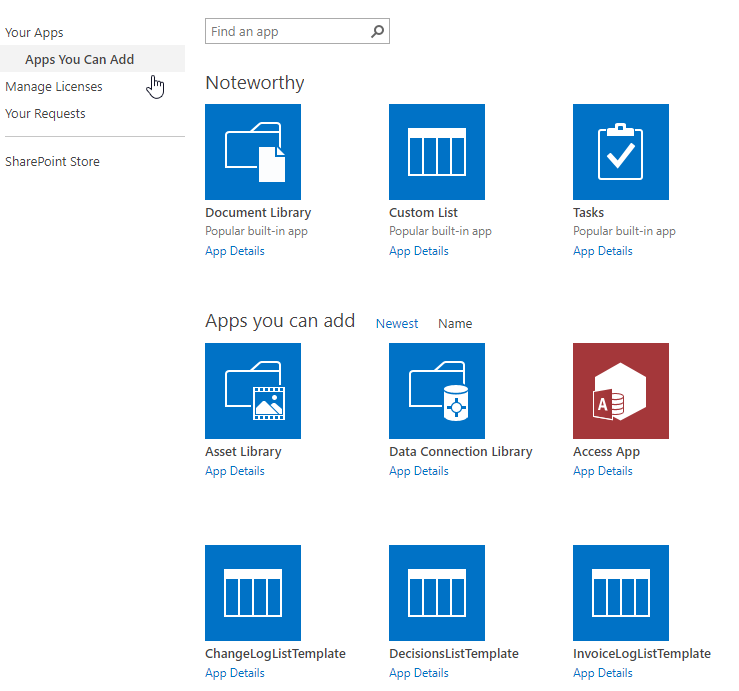View App Details for ChangeLogListTemplate
The image size is (739, 691).
235,673
